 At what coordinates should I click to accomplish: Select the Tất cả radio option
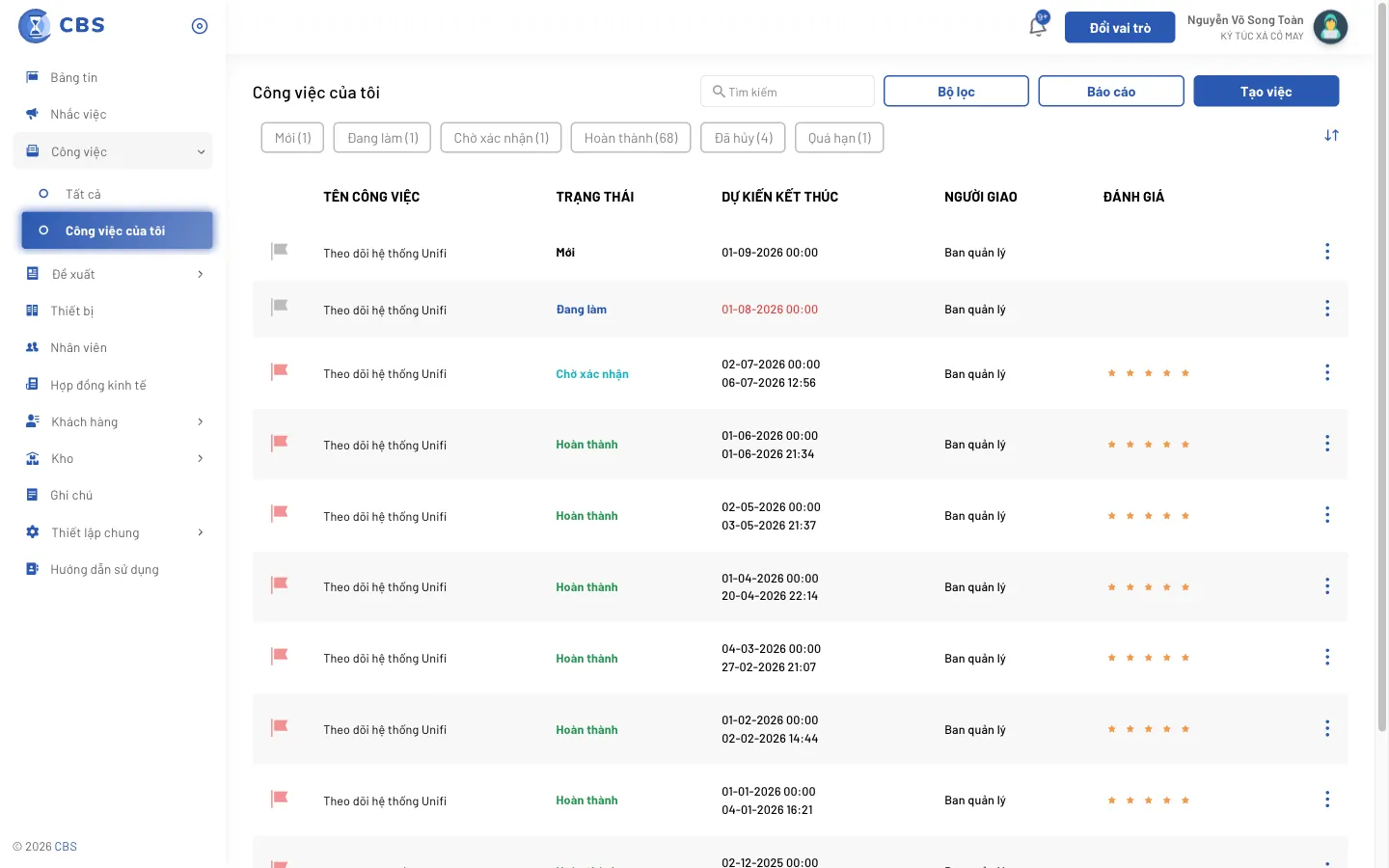[43, 194]
